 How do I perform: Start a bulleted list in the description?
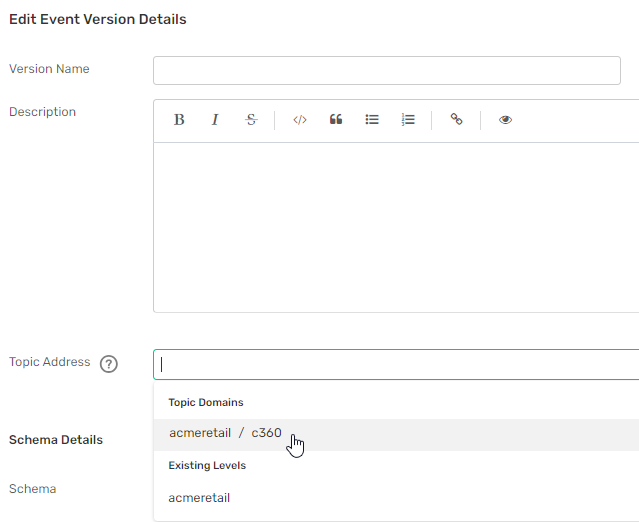tap(372, 120)
